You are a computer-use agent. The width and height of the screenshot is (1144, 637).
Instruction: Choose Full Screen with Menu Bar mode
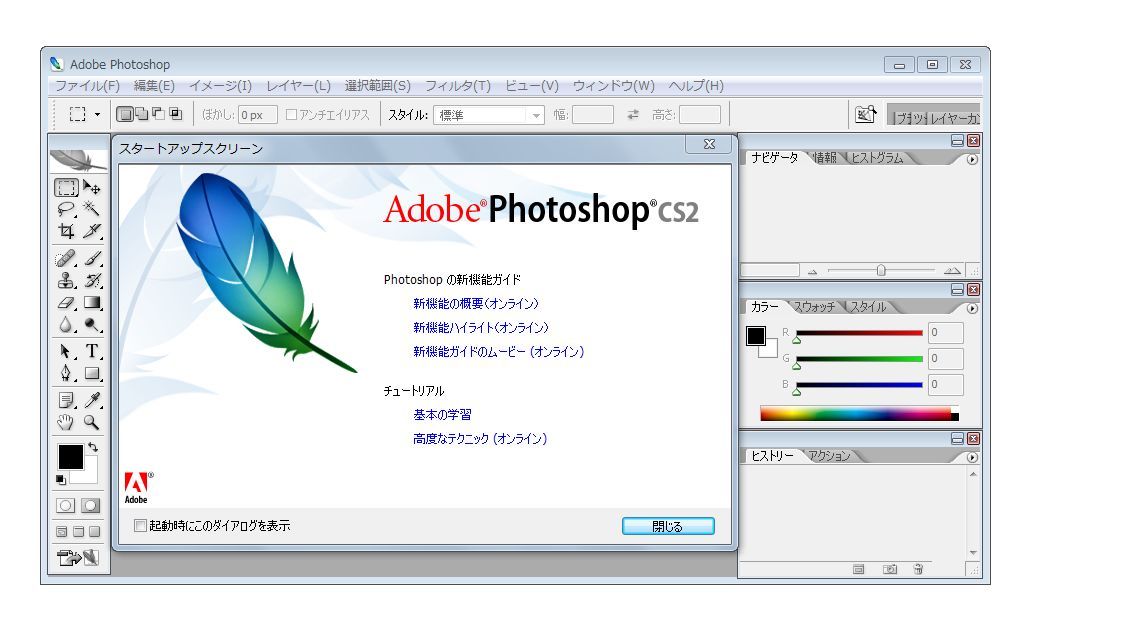coord(78,532)
